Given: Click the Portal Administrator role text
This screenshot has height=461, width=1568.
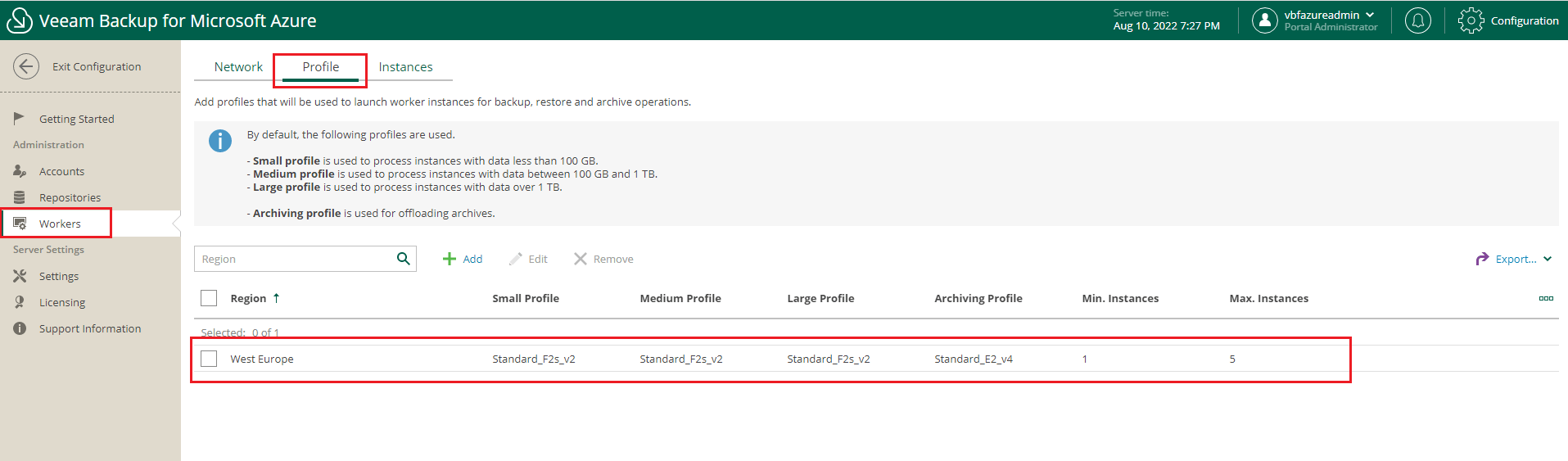Looking at the screenshot, I should pyautogui.click(x=1331, y=27).
